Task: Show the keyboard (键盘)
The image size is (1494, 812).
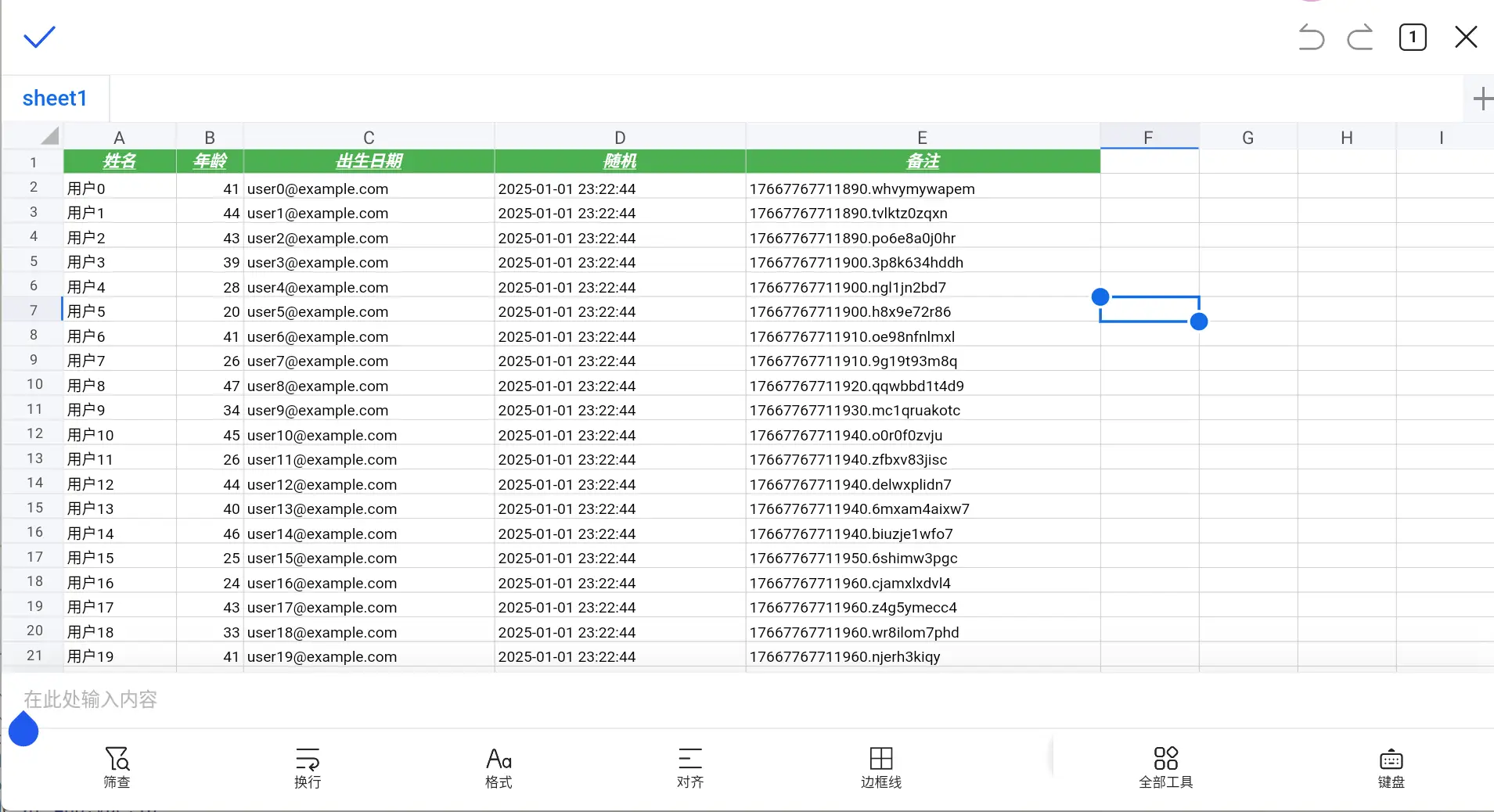Action: pos(1391,767)
